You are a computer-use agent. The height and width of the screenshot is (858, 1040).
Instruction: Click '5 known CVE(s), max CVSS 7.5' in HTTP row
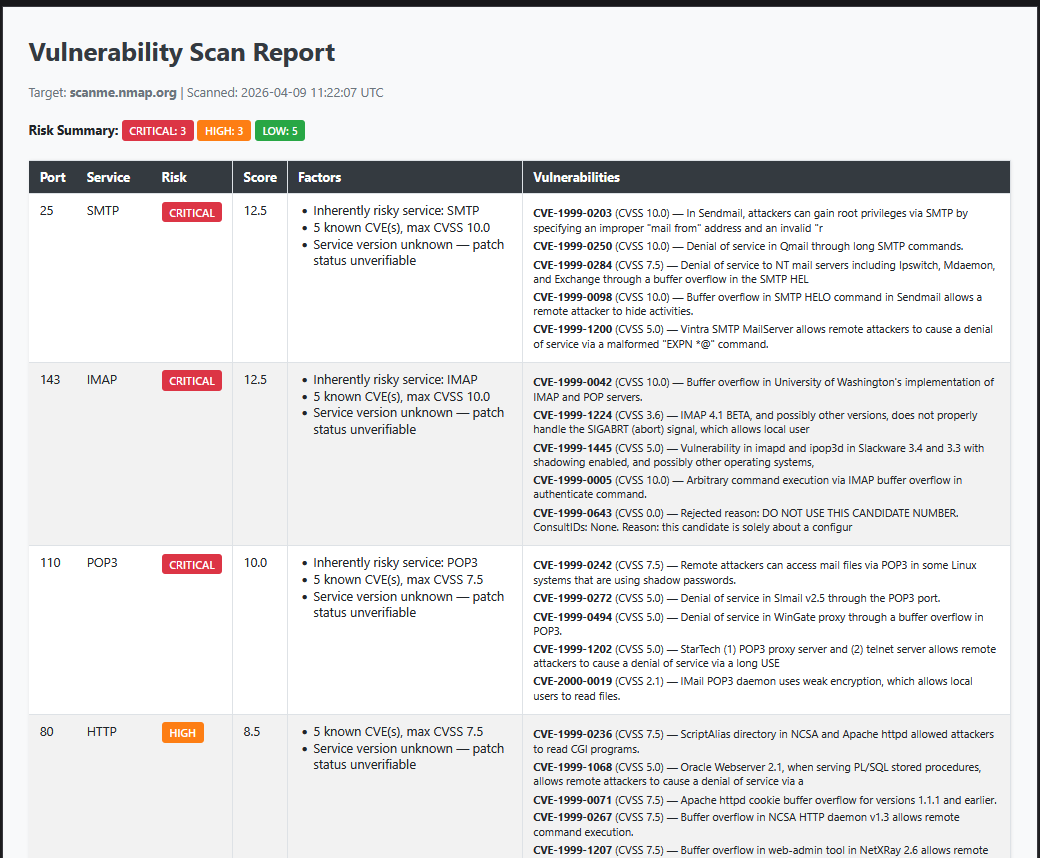pos(398,732)
